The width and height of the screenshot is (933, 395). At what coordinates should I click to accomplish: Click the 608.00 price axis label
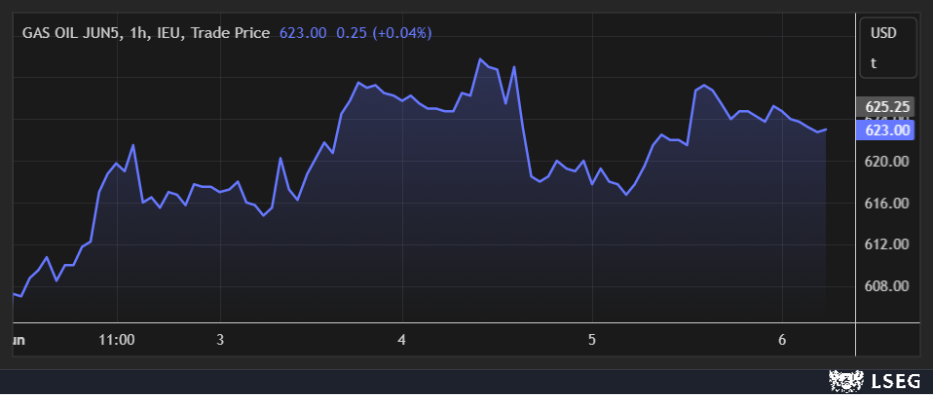point(887,286)
